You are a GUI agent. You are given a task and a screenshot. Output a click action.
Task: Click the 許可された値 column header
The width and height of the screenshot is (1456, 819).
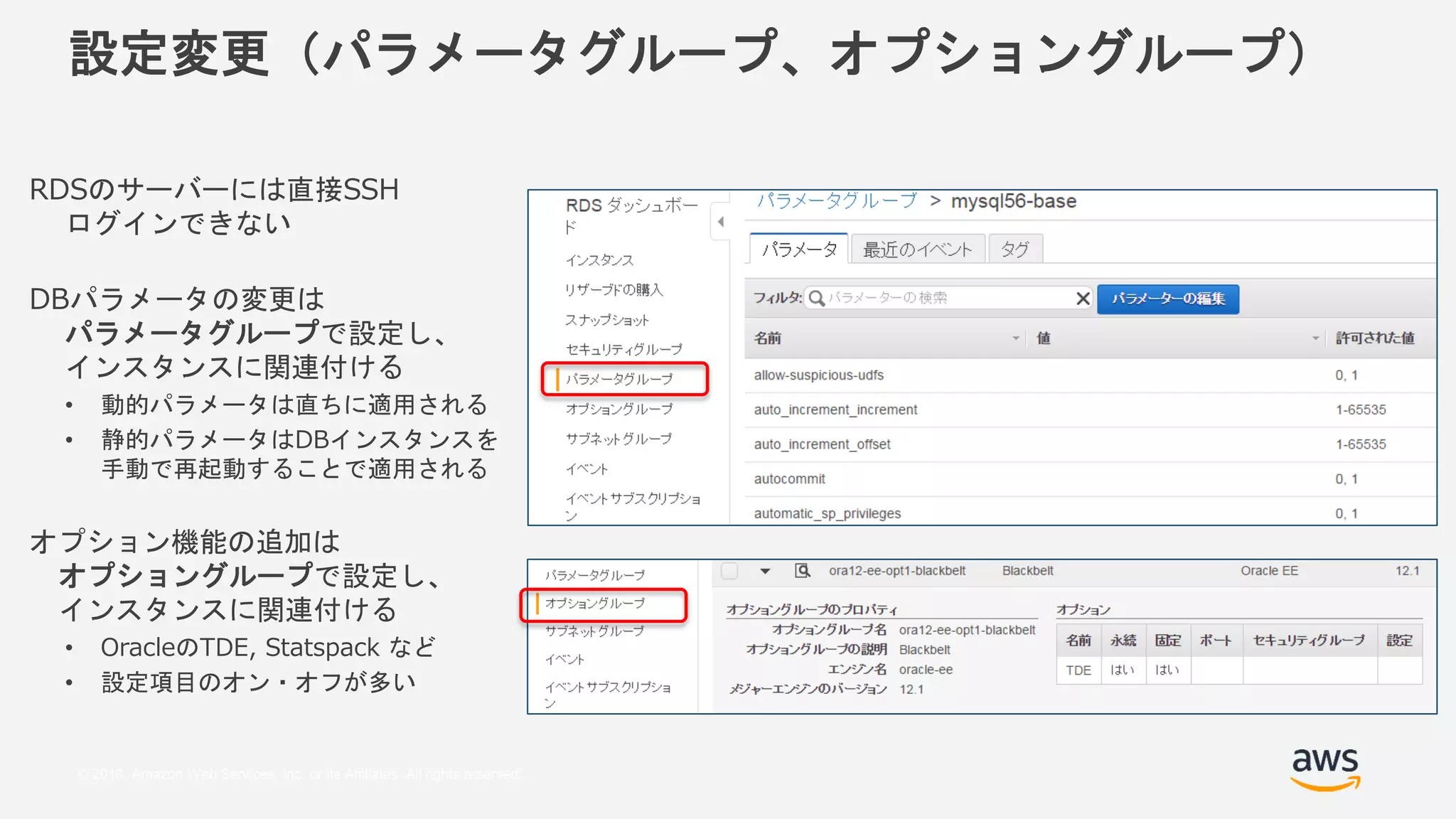pyautogui.click(x=1374, y=338)
